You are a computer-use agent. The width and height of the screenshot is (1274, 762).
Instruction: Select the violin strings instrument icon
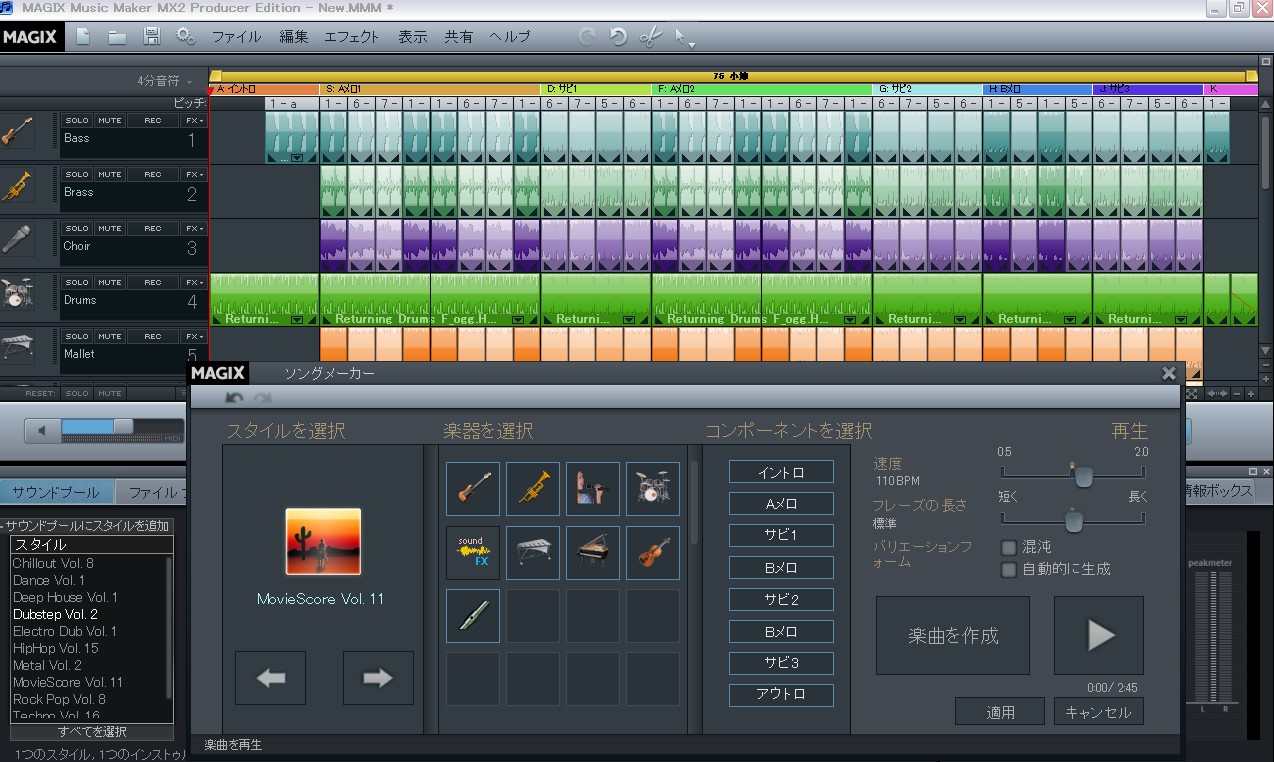click(653, 553)
